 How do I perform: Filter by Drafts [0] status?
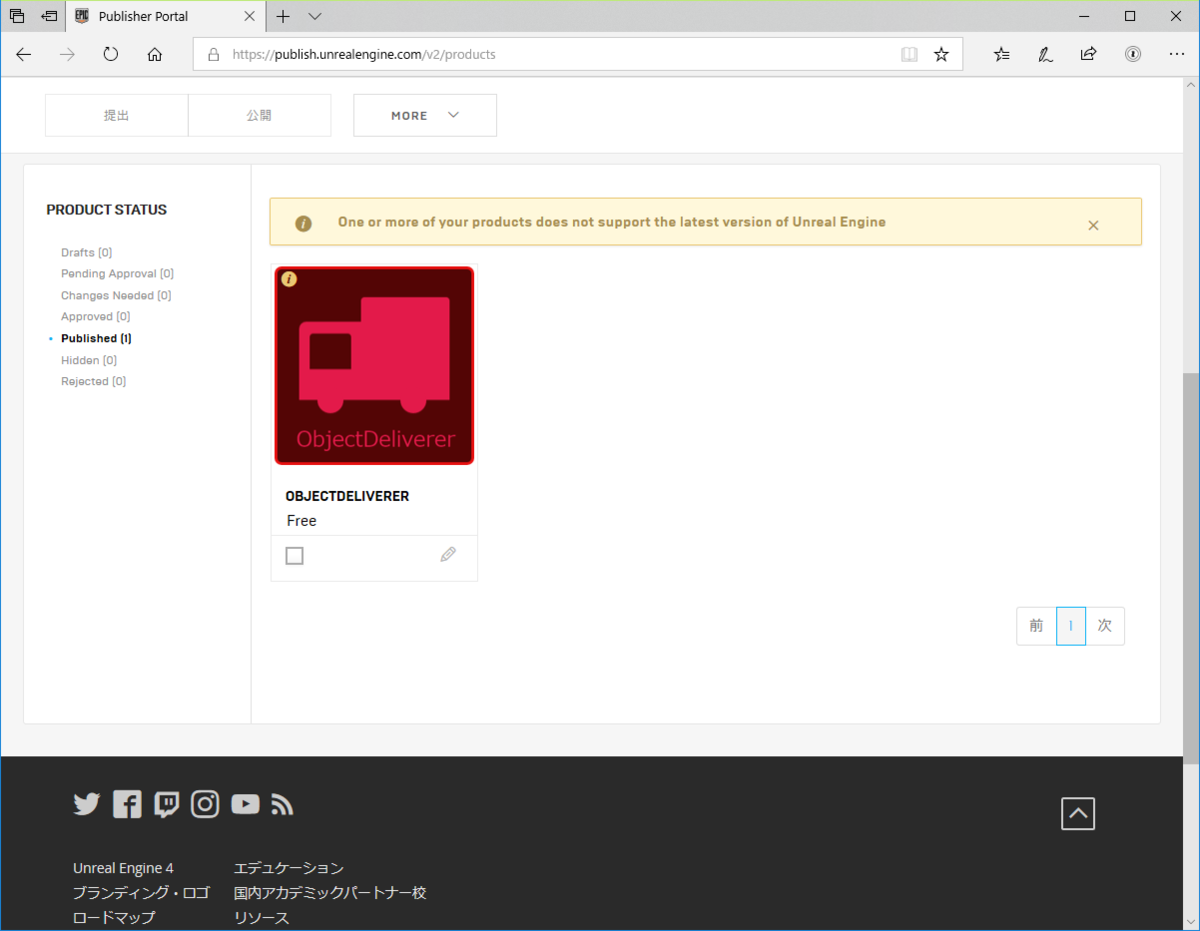[x=87, y=252]
